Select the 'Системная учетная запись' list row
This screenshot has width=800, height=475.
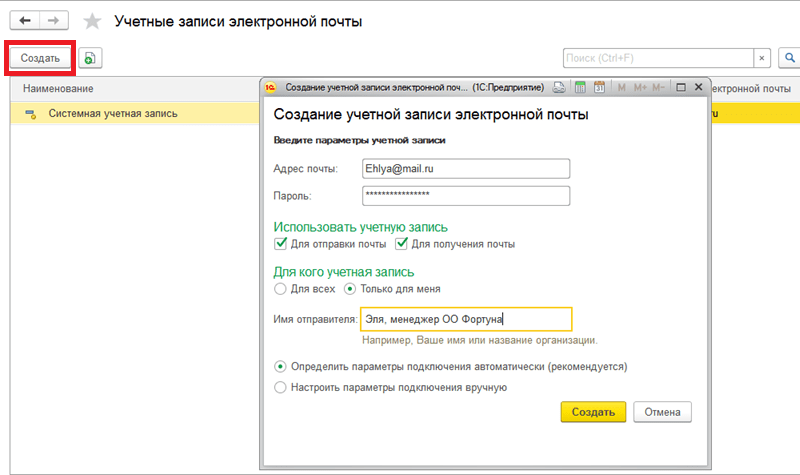click(x=113, y=113)
